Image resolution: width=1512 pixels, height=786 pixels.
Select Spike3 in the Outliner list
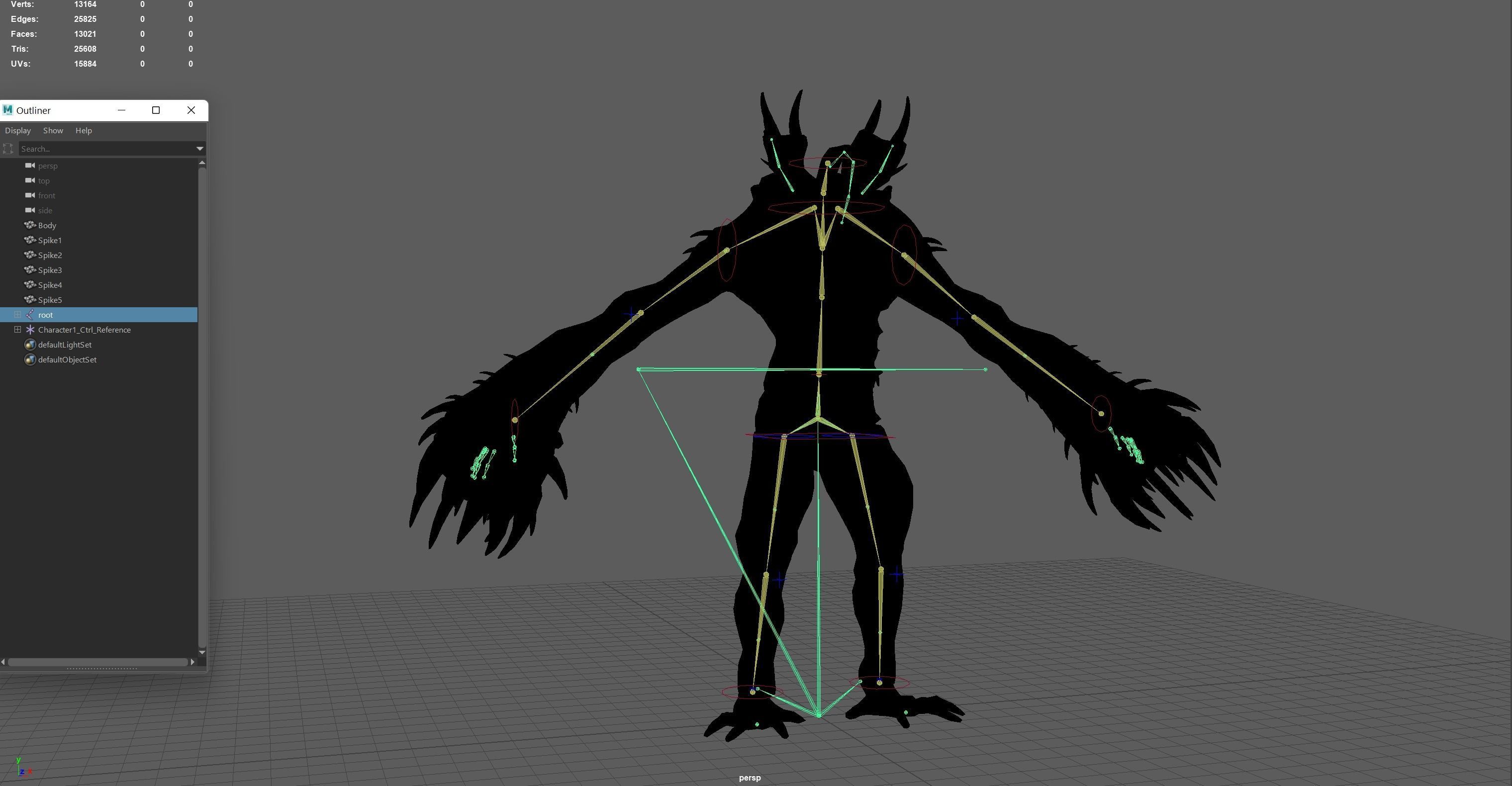point(50,270)
